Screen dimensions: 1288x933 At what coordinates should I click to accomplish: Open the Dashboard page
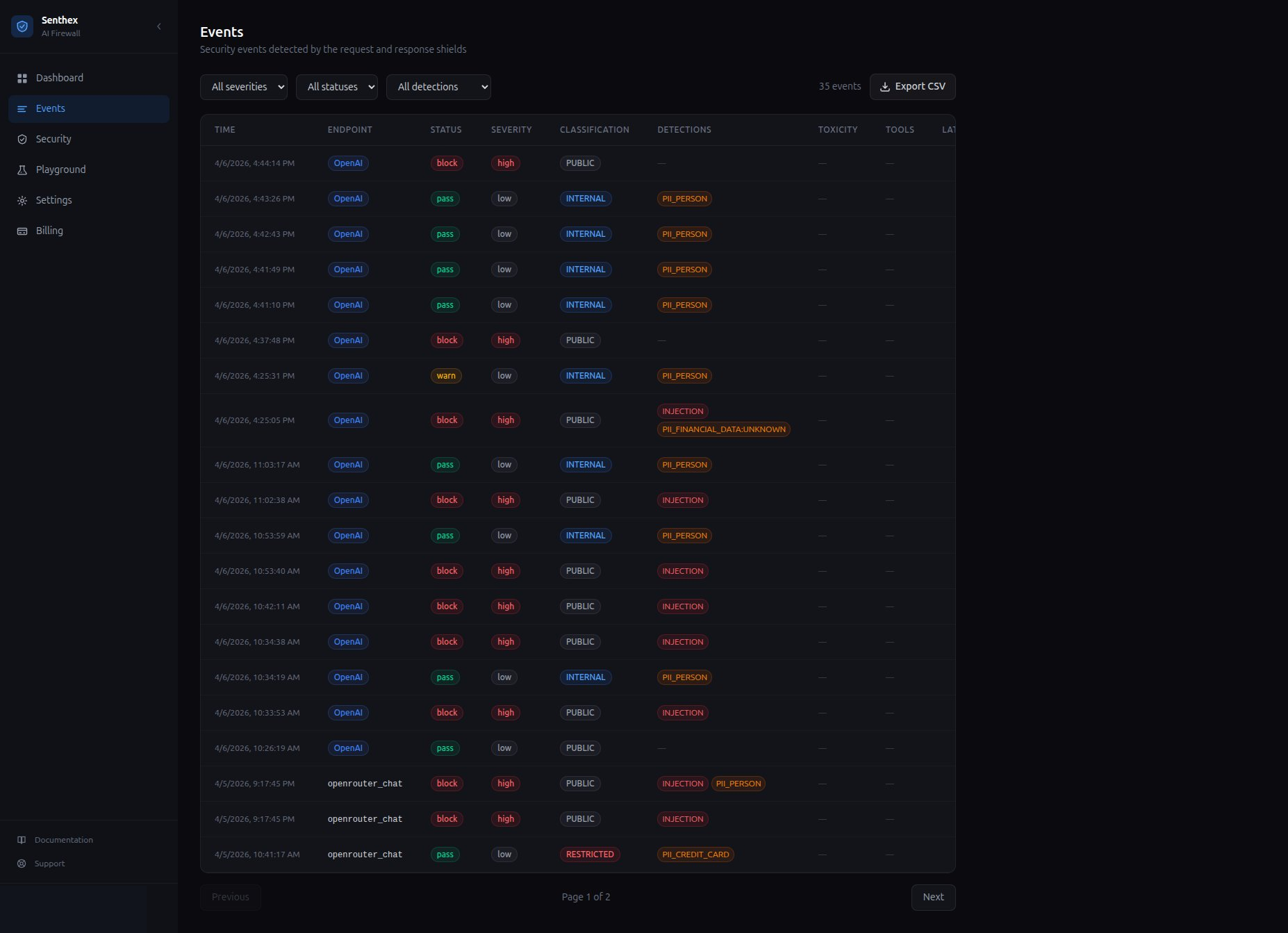pos(89,79)
